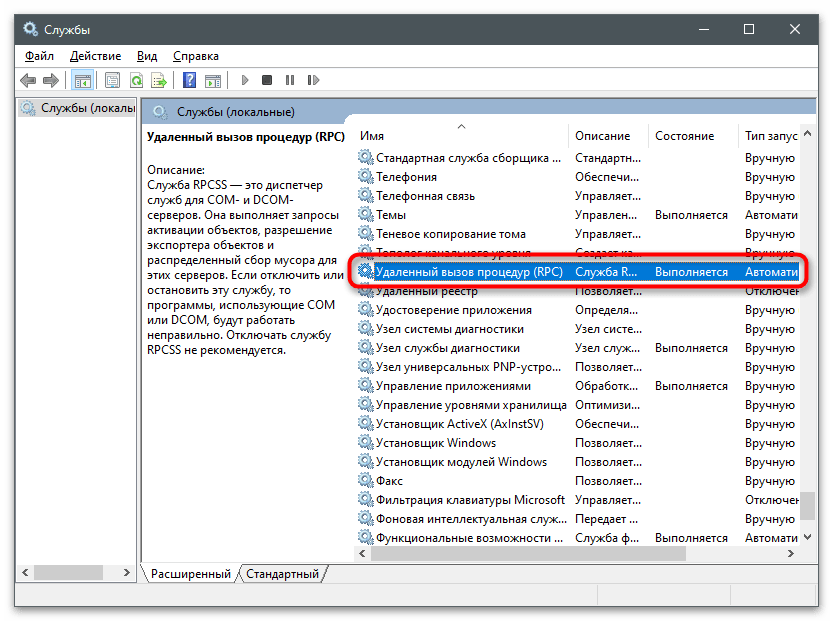Open Help with the blue question mark icon
The width and height of the screenshot is (833, 621).
coord(189,80)
